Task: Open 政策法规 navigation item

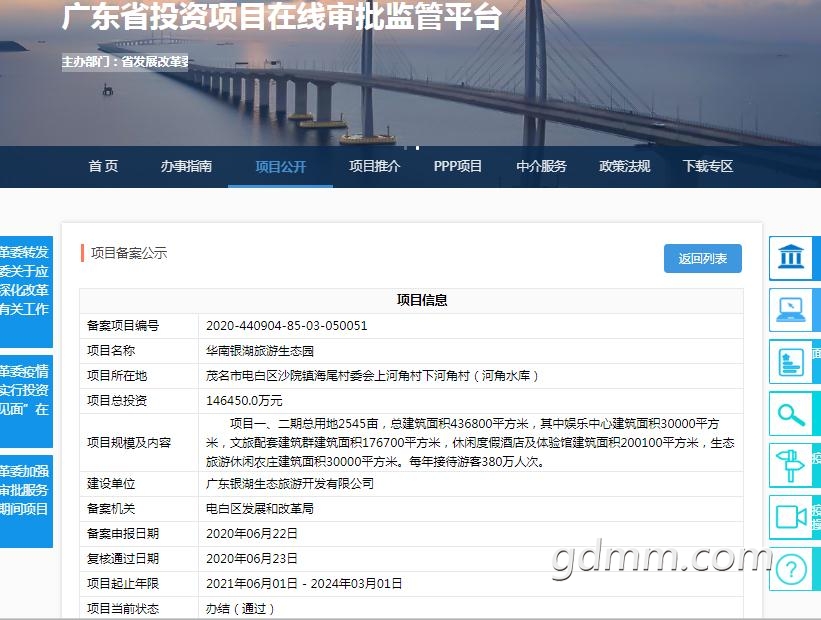Action: (x=625, y=167)
